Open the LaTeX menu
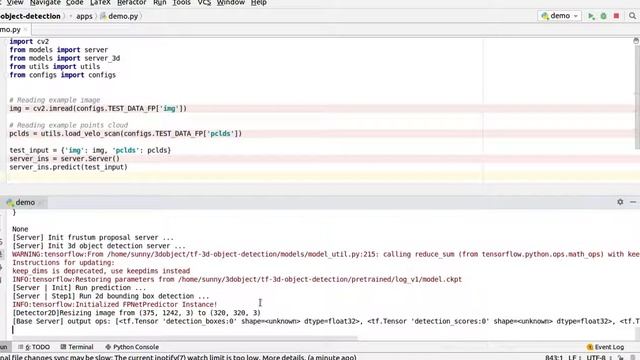The image size is (640, 360). 100,3
